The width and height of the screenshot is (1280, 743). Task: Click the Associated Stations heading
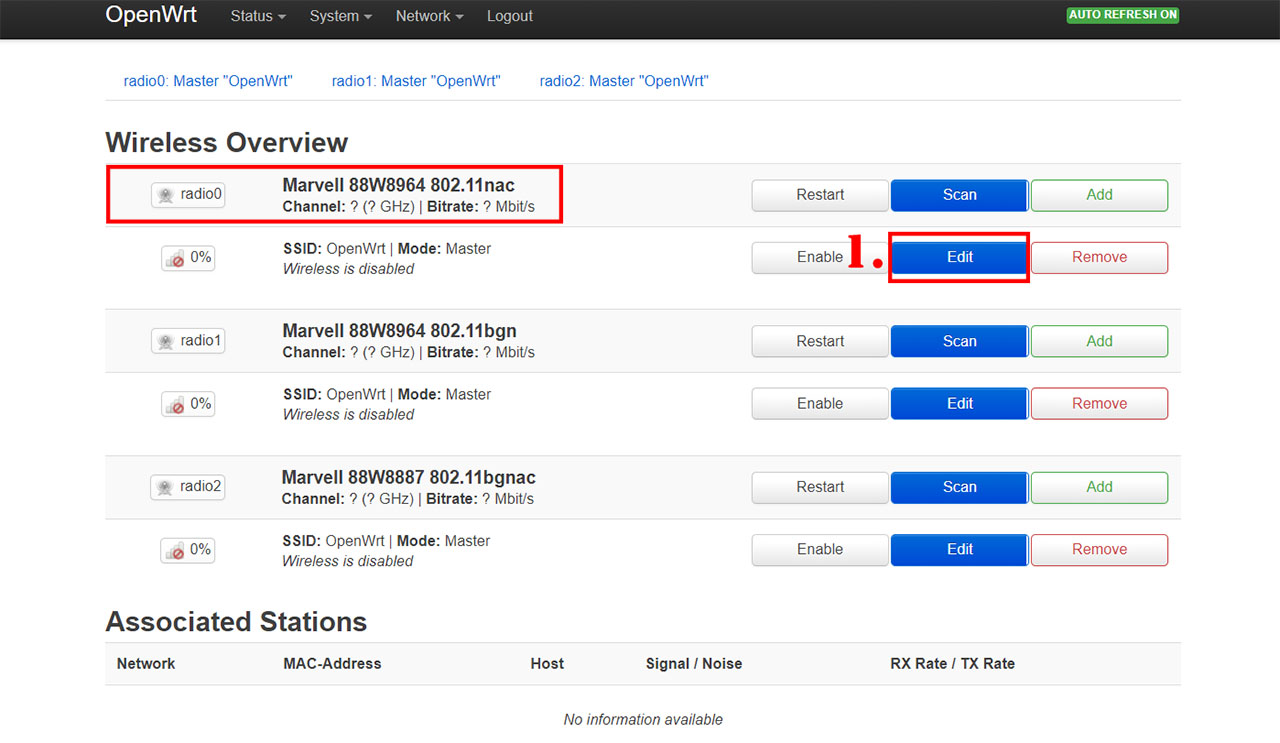pyautogui.click(x=236, y=622)
